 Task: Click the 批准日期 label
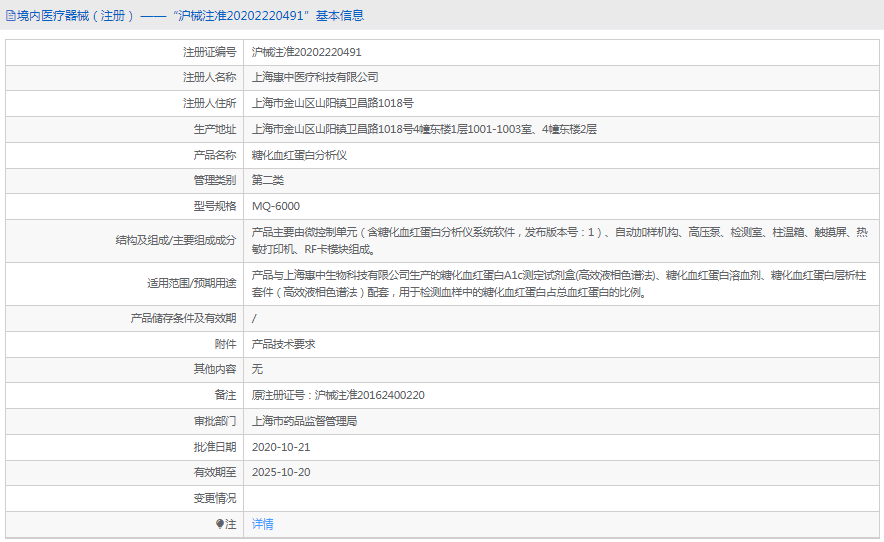click(215, 447)
